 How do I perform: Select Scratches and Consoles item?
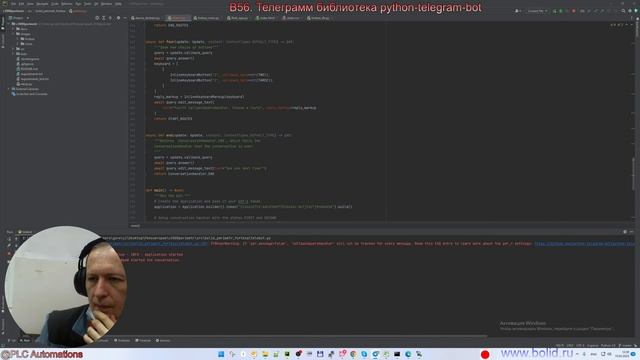tap(31, 94)
